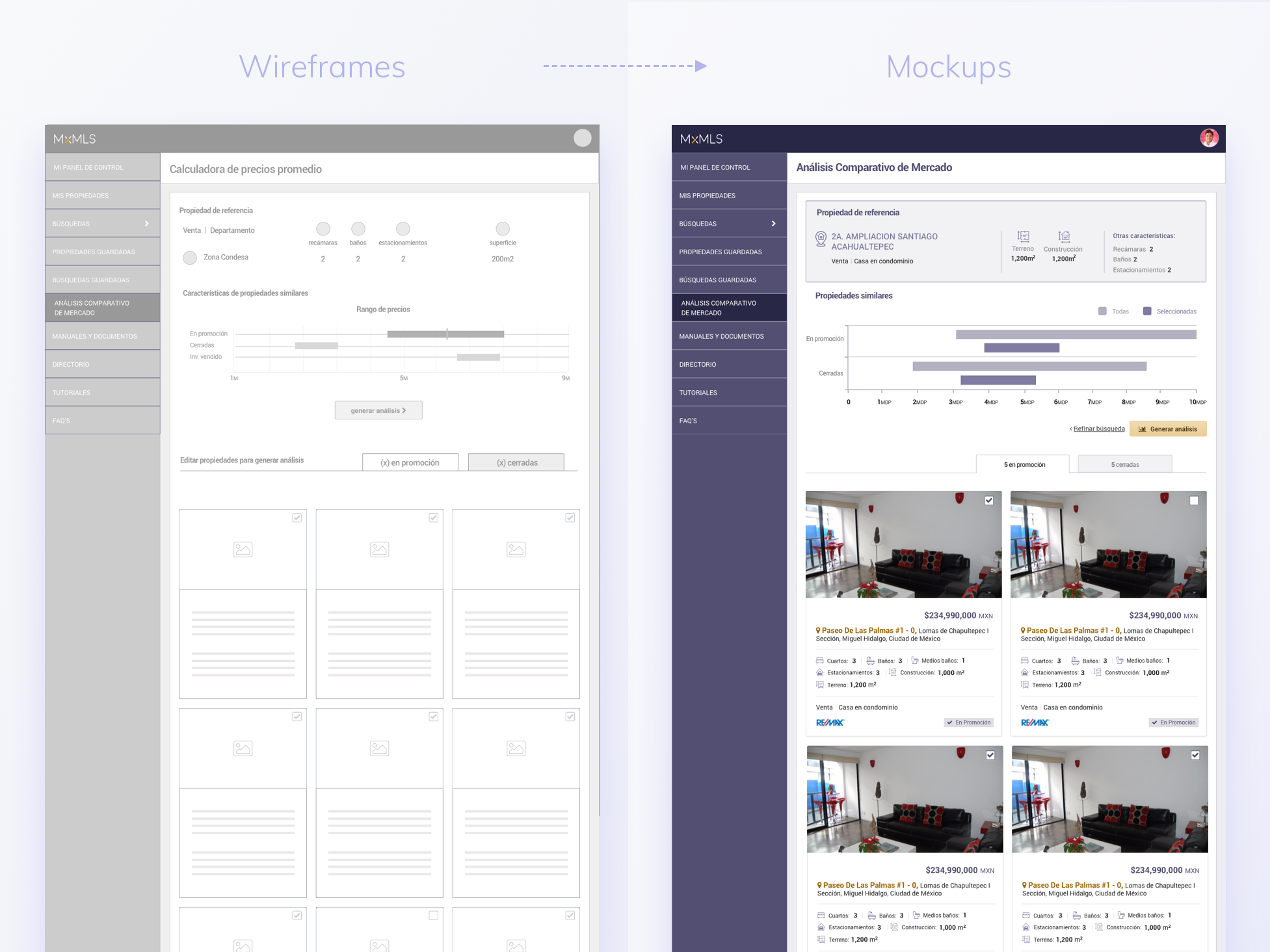Click the Seleccionadas legend color swatch

coord(1147,311)
